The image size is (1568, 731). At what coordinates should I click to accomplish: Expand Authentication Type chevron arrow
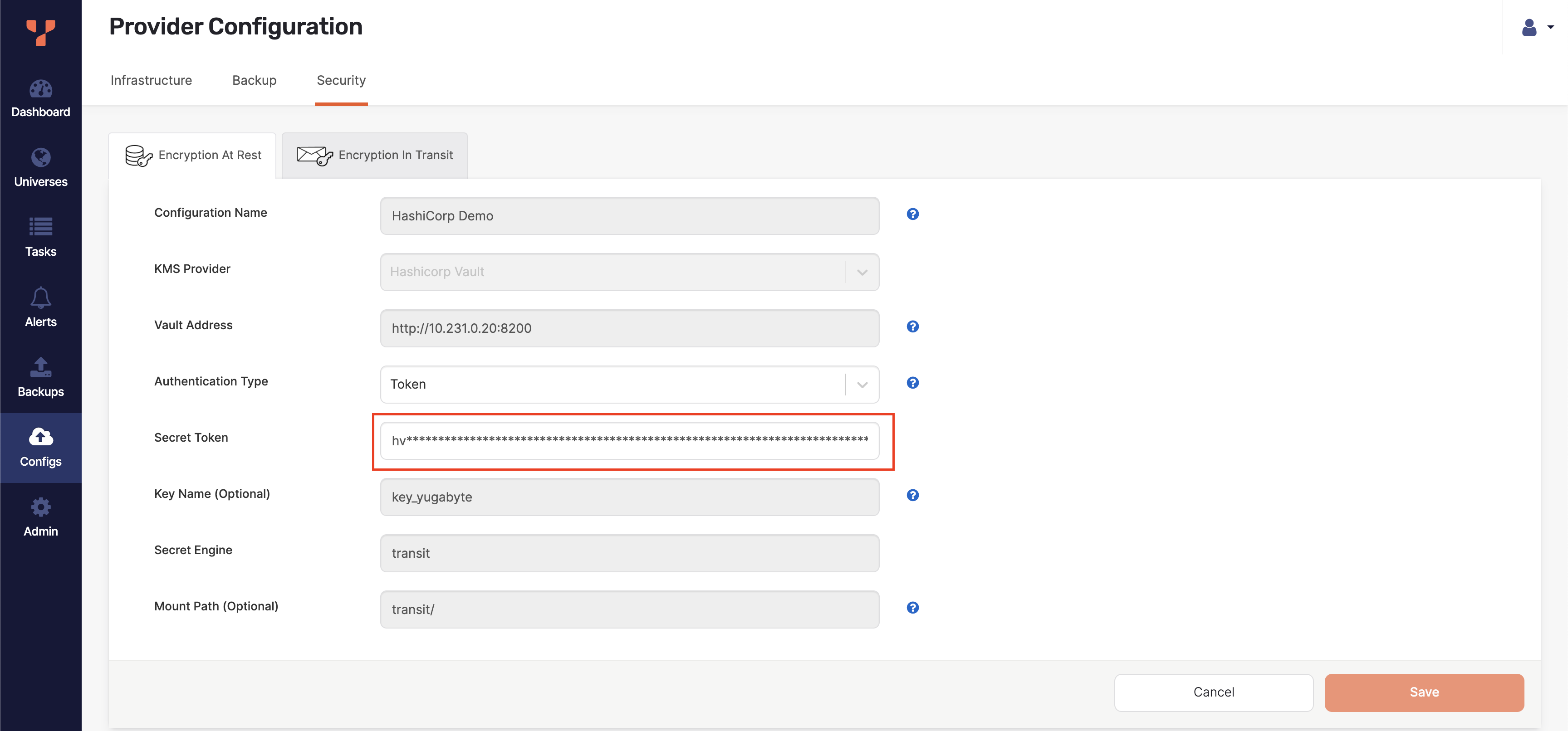coord(862,385)
